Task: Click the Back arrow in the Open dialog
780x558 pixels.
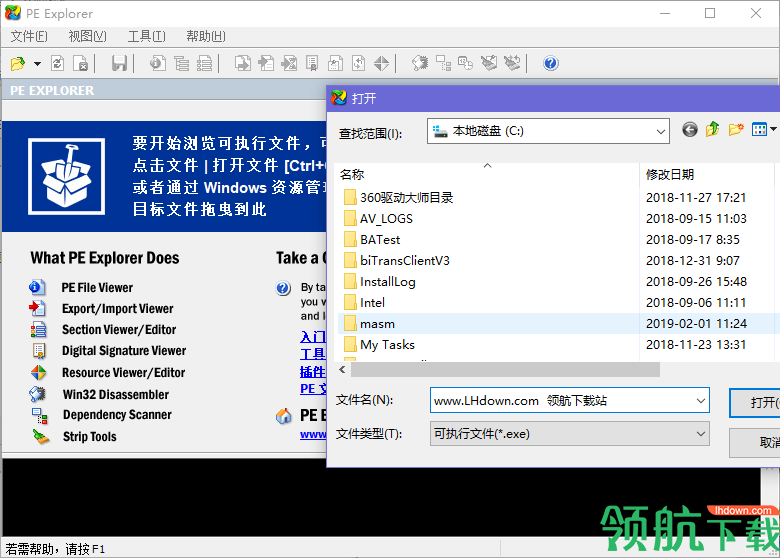Action: [x=689, y=130]
